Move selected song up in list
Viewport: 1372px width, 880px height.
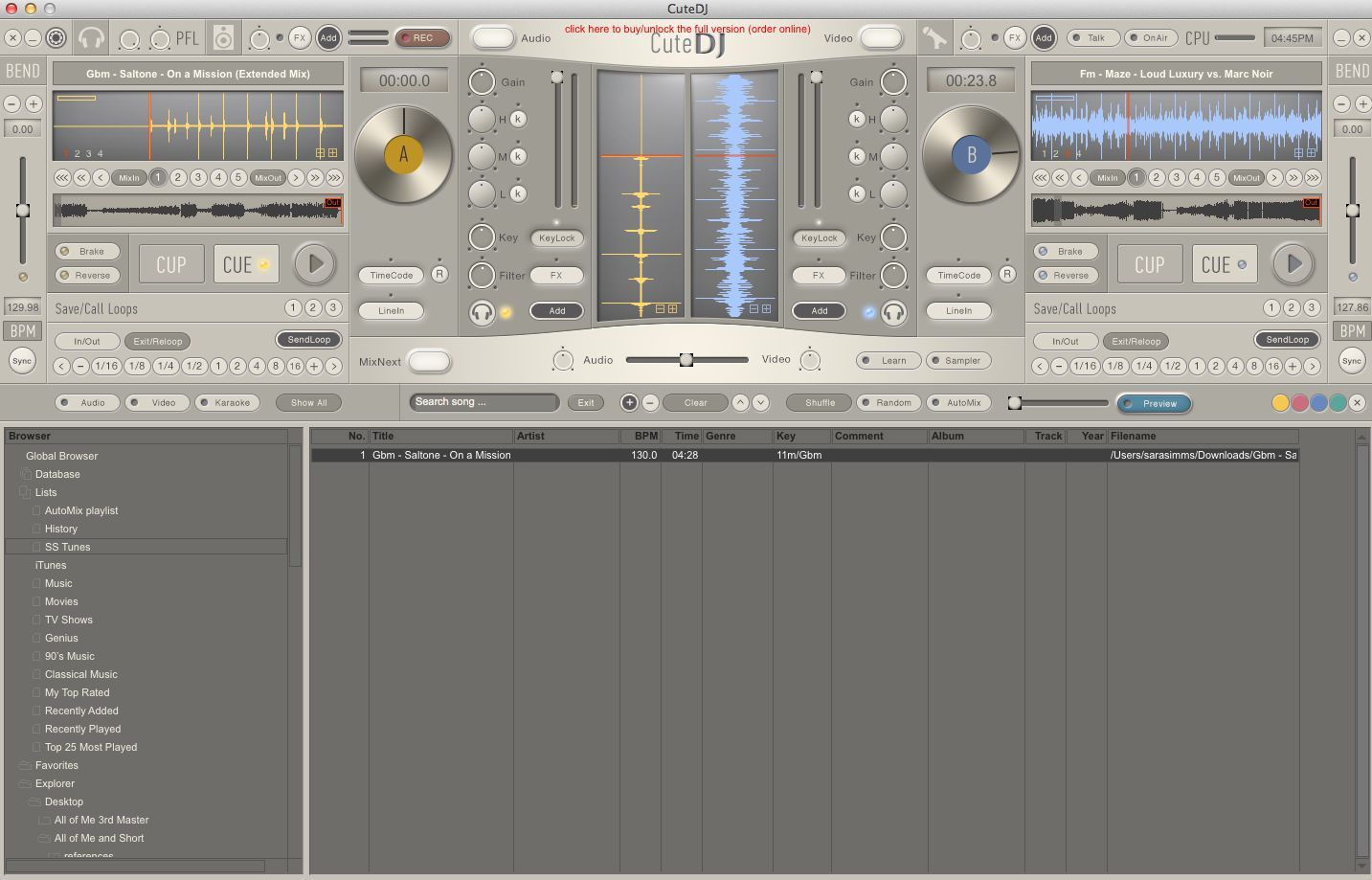click(x=740, y=402)
